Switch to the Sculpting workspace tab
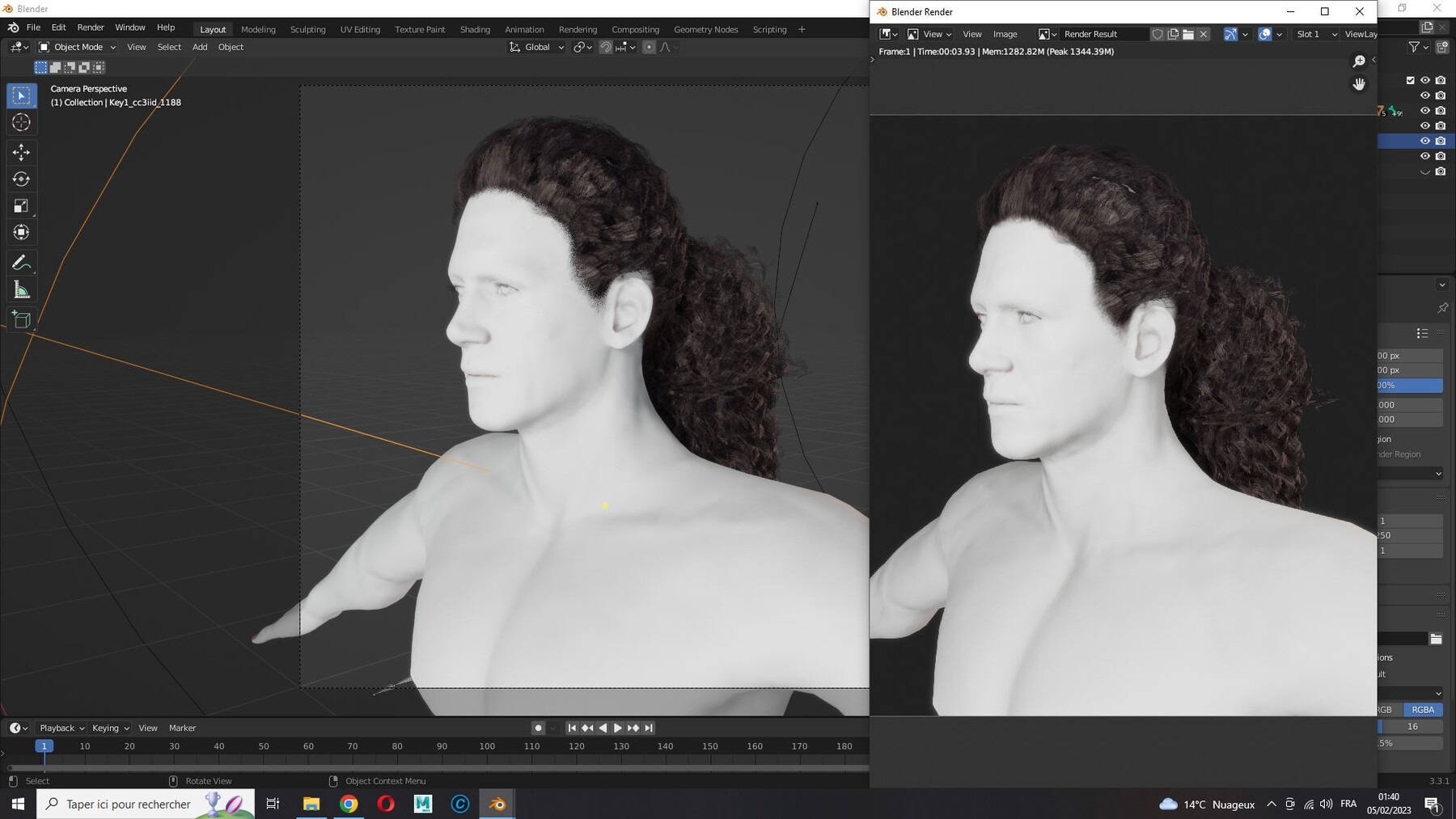The width and height of the screenshot is (1456, 819). tap(308, 29)
